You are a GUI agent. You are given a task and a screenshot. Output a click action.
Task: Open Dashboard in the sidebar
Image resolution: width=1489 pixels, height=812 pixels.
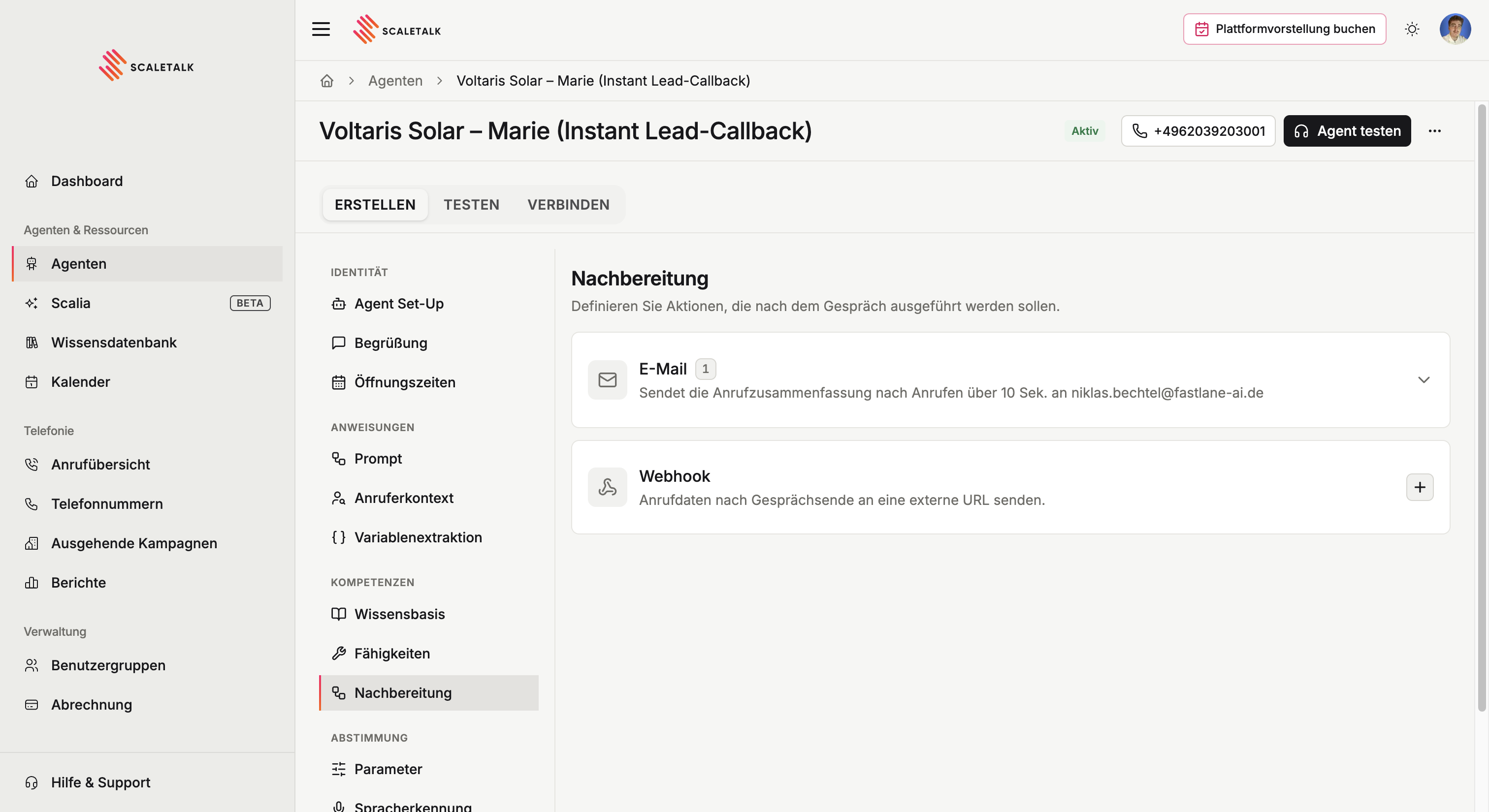click(147, 181)
